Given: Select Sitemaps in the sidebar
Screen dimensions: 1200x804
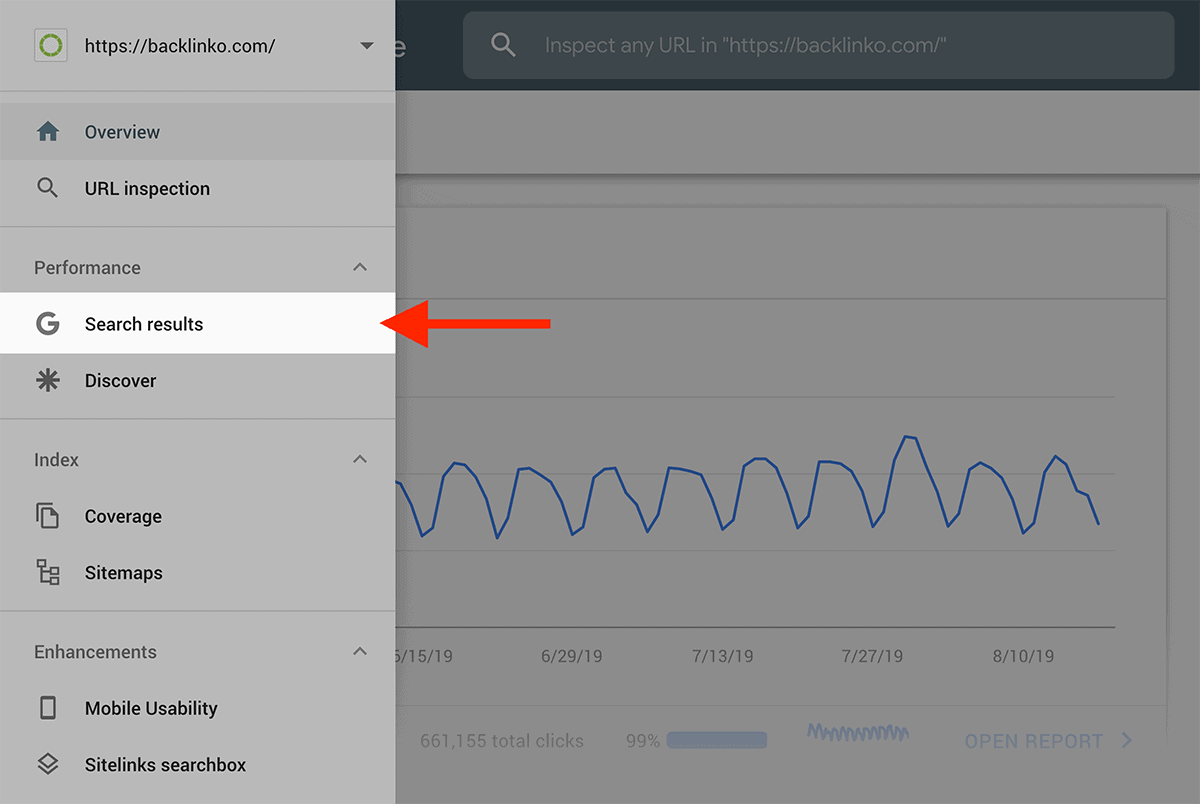Looking at the screenshot, I should (124, 572).
